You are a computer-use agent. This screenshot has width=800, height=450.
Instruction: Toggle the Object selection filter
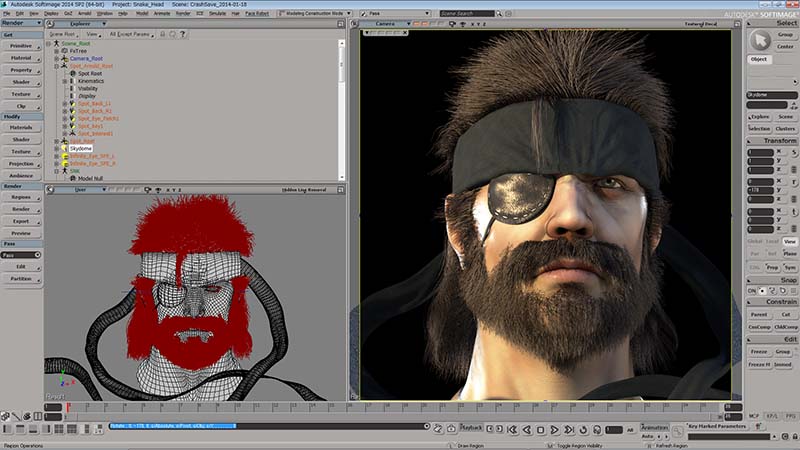click(x=759, y=59)
